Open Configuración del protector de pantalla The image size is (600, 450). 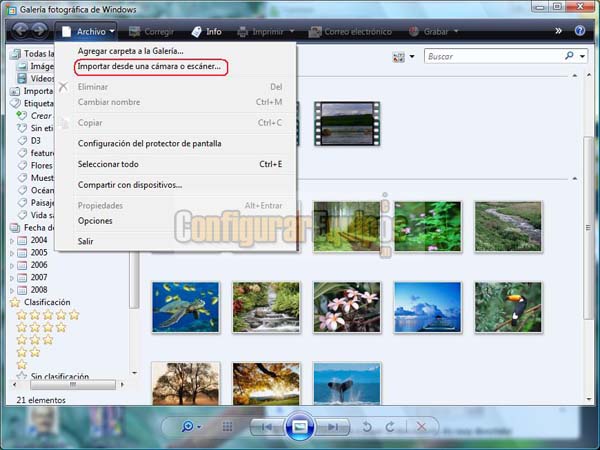tap(150, 143)
